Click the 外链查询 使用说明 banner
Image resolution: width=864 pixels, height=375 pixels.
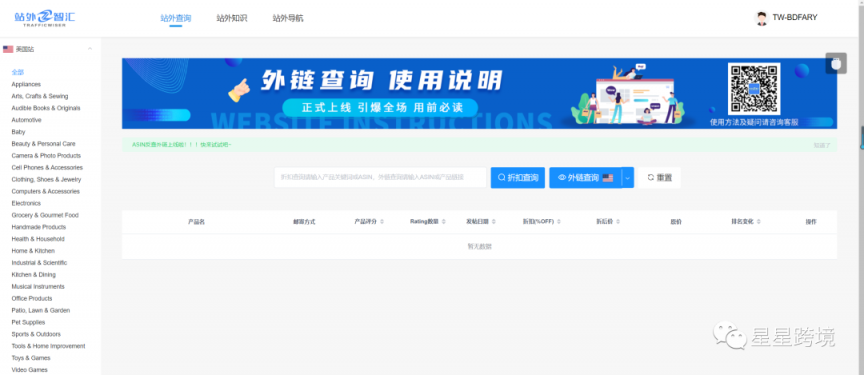[479, 94]
